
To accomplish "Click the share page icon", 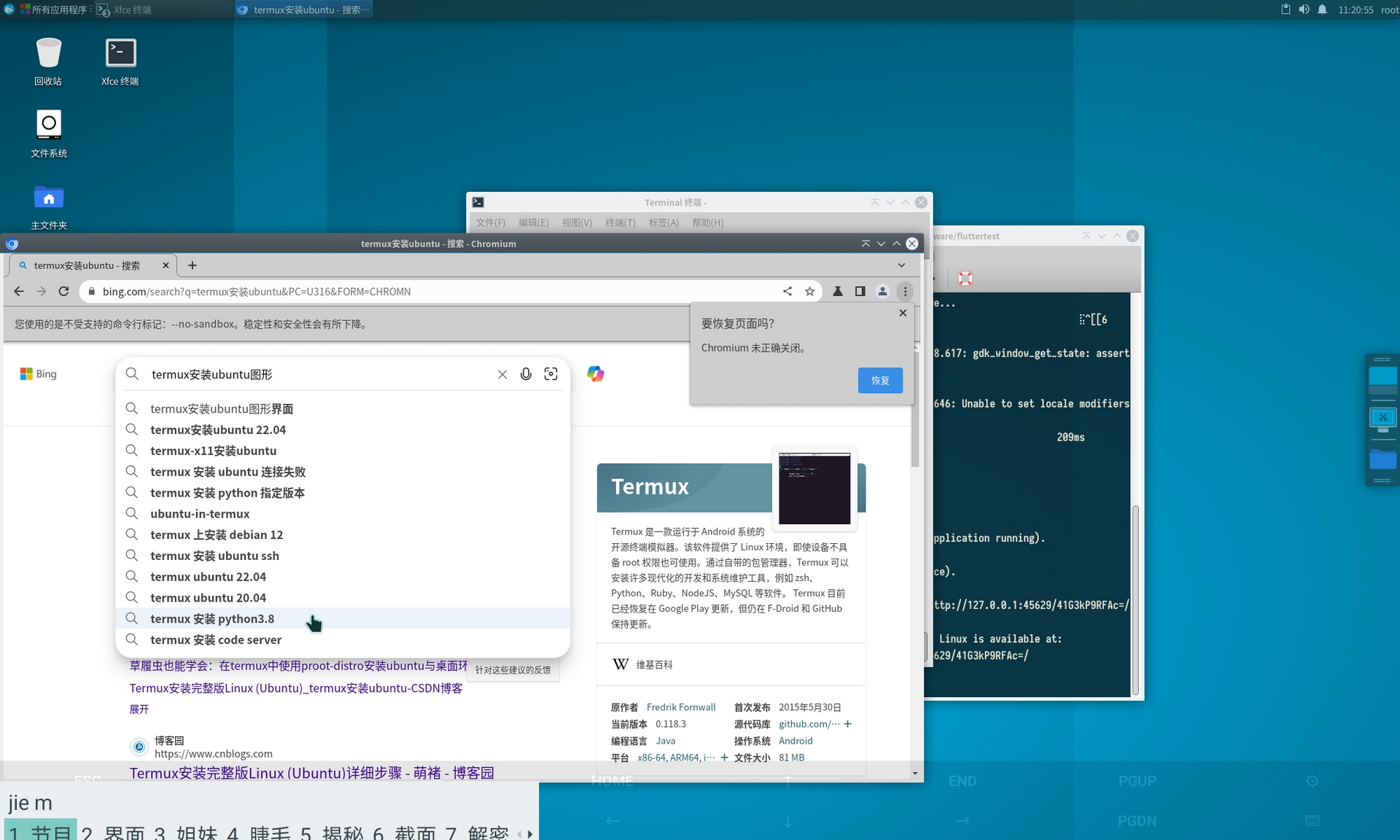I will click(x=787, y=291).
